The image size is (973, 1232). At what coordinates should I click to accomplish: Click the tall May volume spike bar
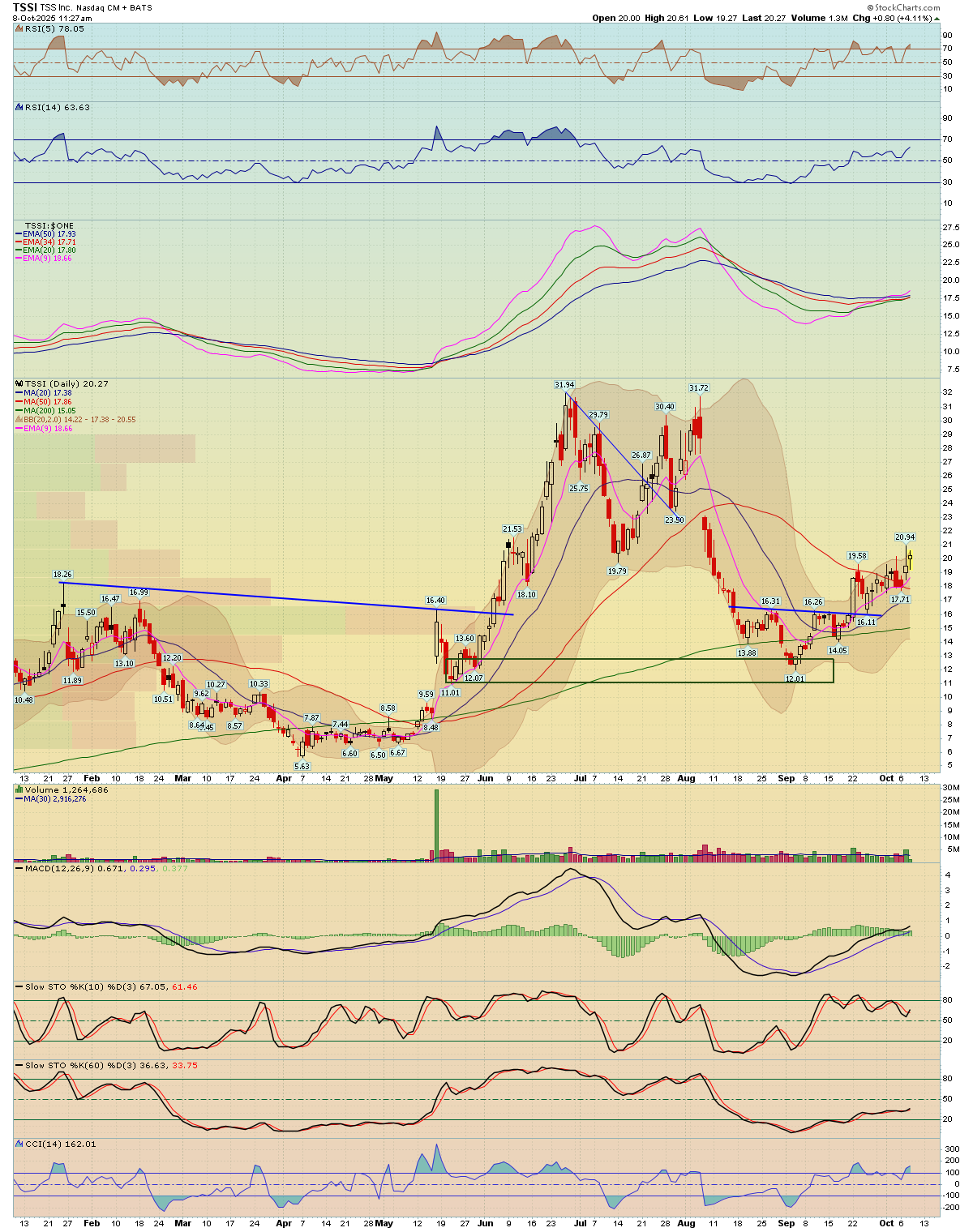click(x=436, y=823)
